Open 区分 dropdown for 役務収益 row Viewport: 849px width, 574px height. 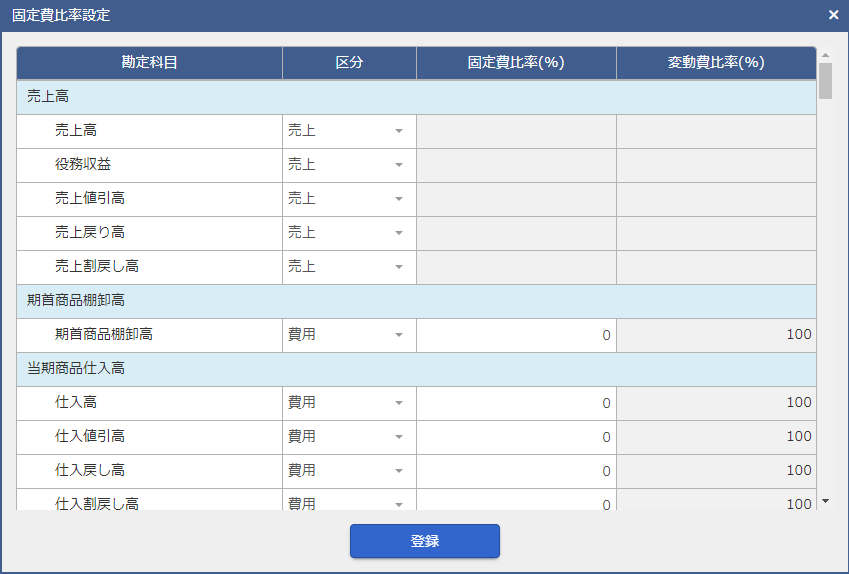tap(349, 165)
